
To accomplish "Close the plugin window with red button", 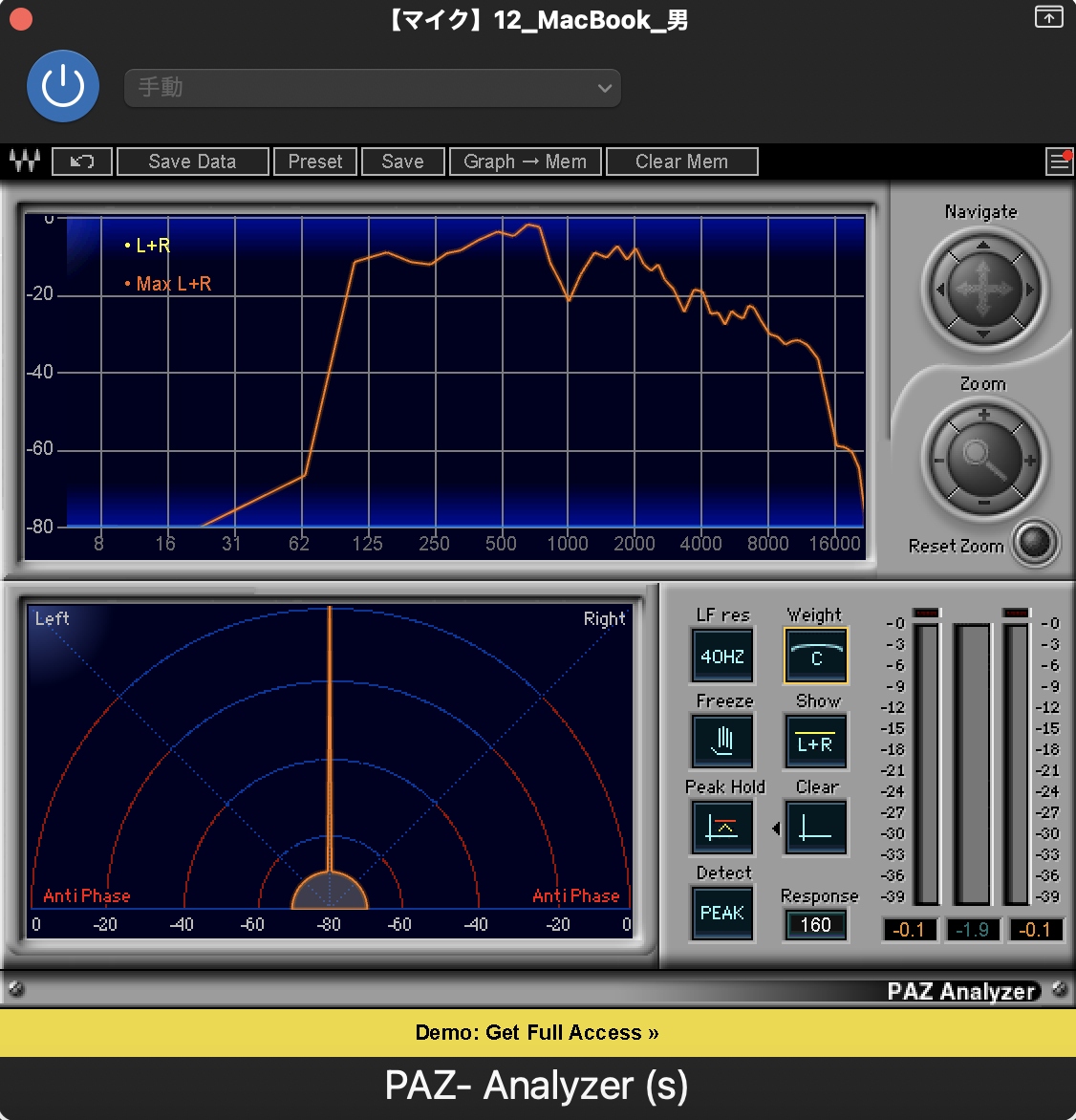I will 21,19.
